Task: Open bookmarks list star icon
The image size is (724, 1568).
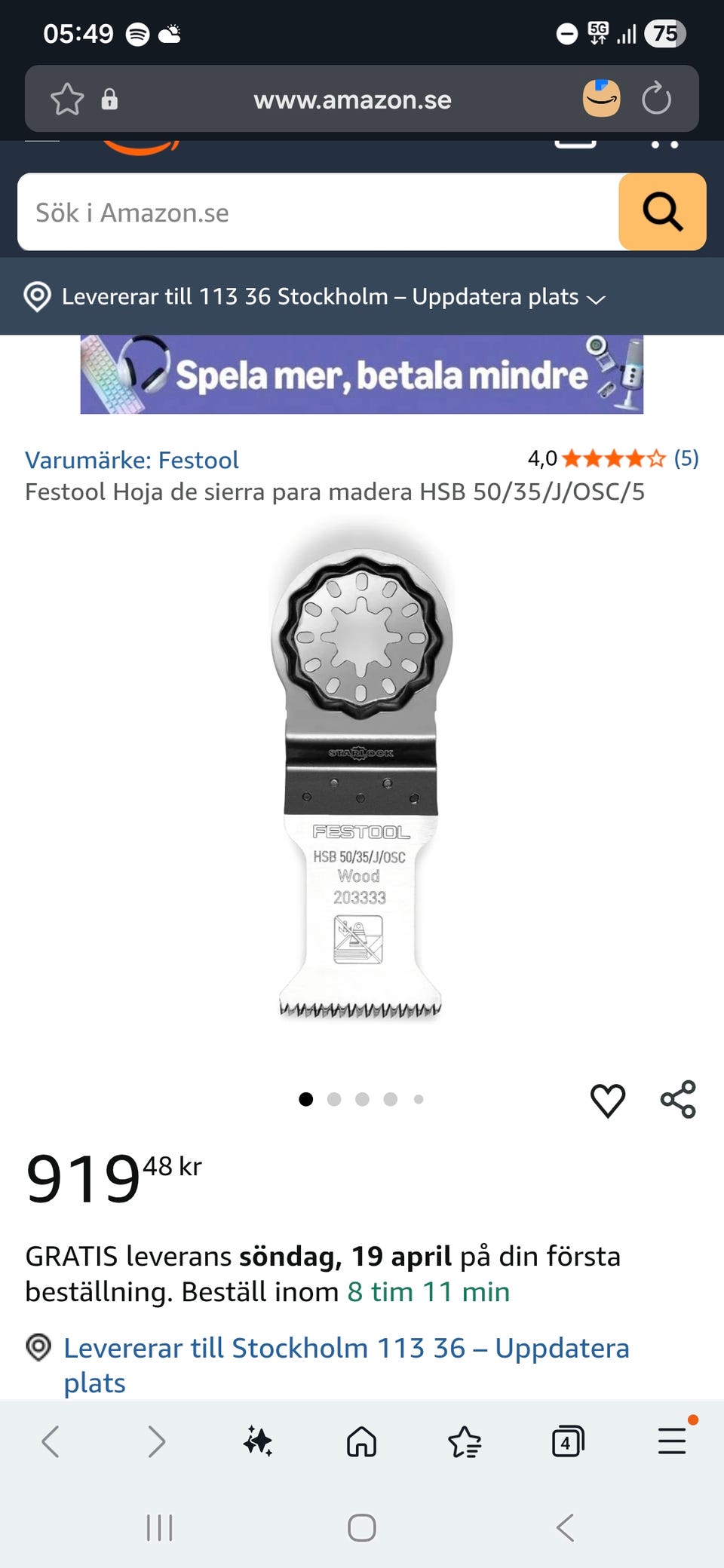Action: [x=465, y=1441]
